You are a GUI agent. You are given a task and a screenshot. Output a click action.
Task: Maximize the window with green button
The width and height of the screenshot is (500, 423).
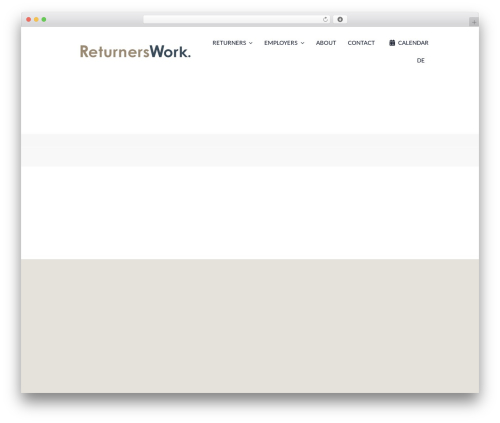pyautogui.click(x=44, y=19)
